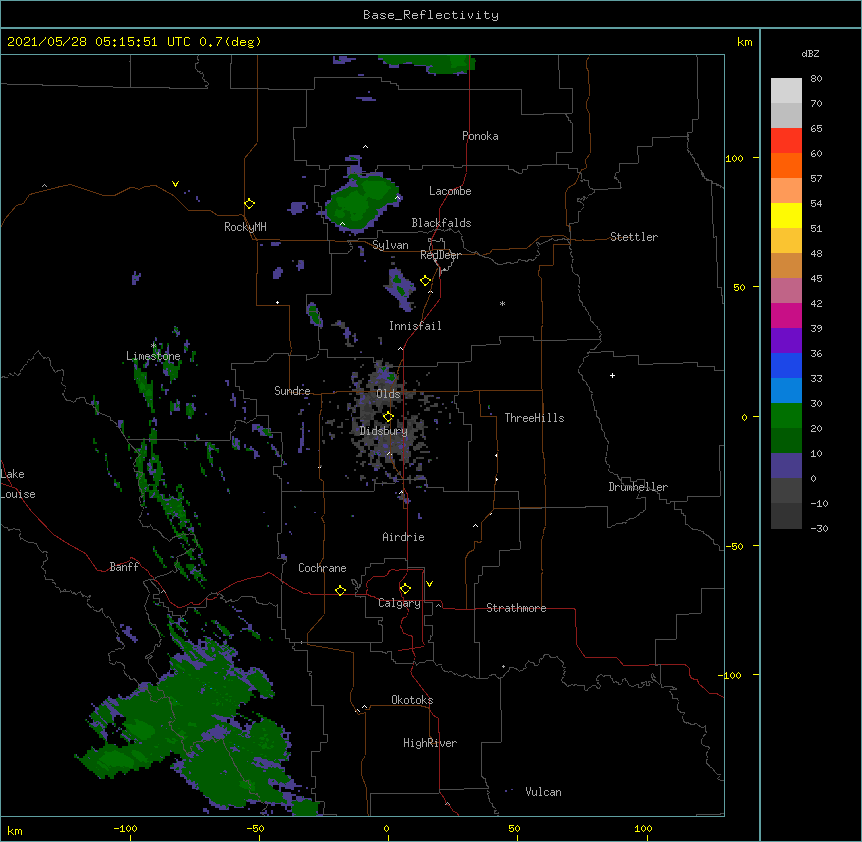The height and width of the screenshot is (842, 862).
Task: Click the Drumheller label
Action: [638, 487]
